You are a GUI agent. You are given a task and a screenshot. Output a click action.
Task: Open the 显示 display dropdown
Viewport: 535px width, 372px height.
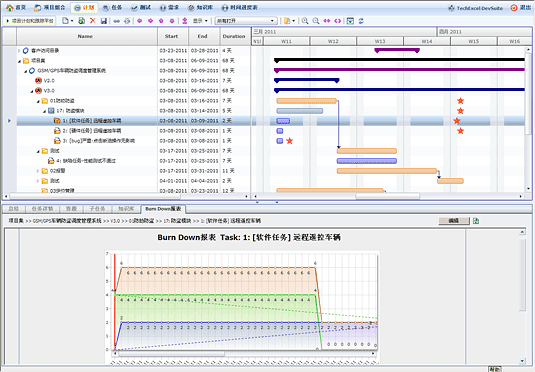200,21
